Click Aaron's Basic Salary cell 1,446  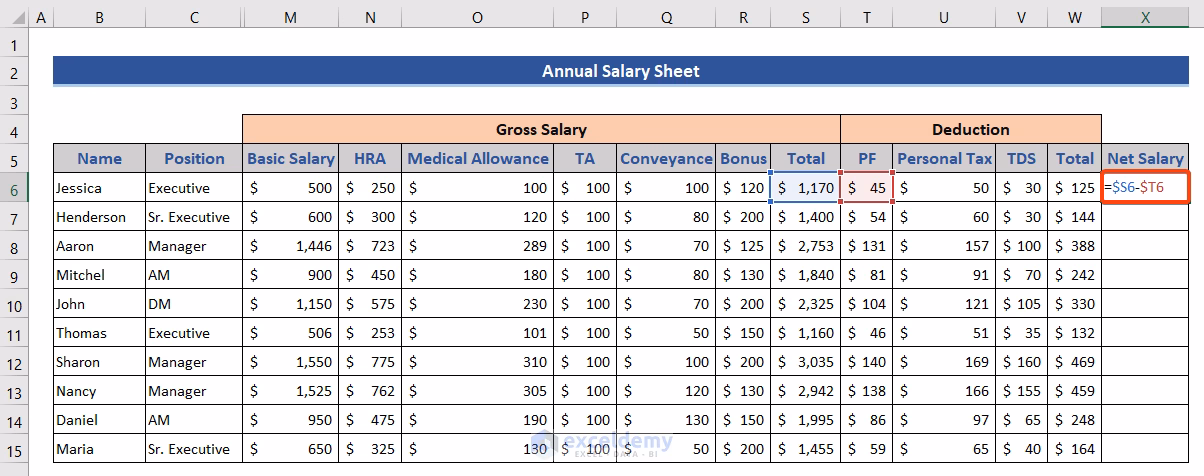tap(290, 246)
